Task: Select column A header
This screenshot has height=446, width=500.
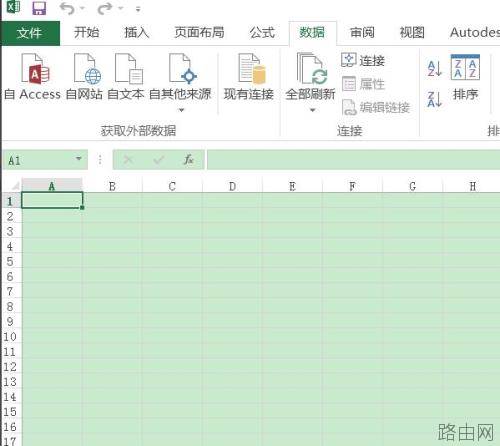Action: point(52,186)
